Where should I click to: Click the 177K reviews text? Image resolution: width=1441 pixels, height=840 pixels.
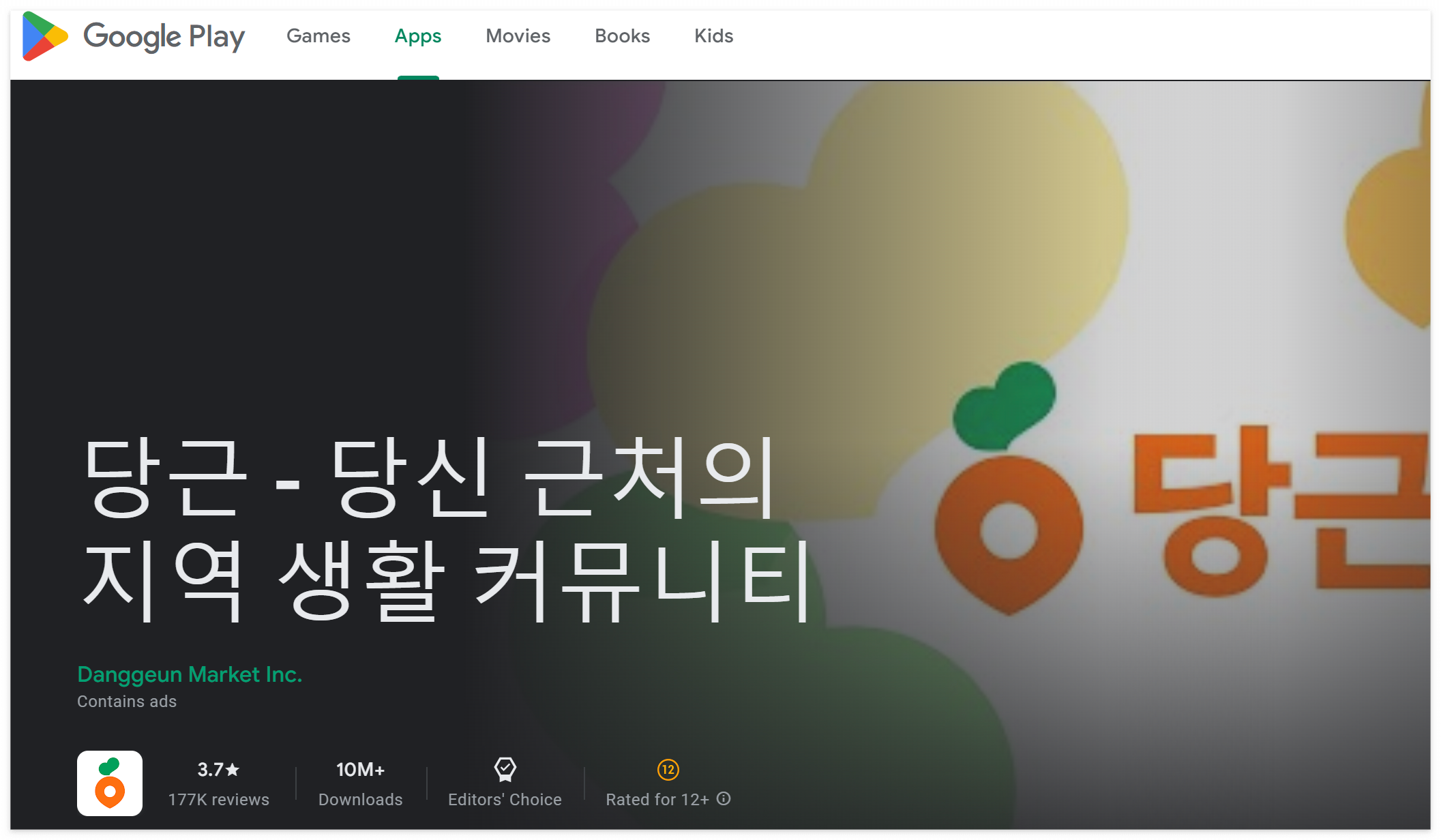pos(218,800)
